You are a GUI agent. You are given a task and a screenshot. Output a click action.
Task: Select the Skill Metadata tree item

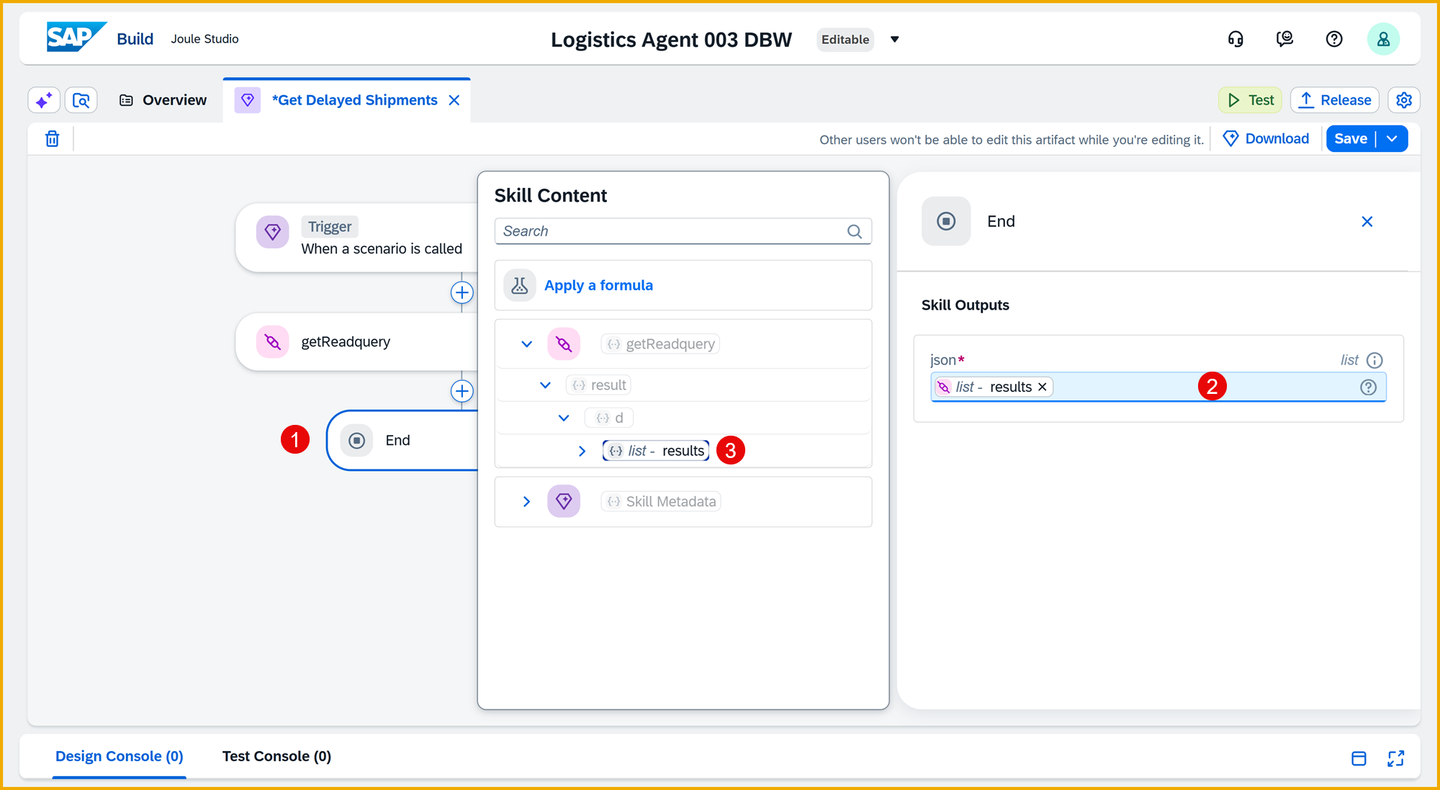(661, 501)
